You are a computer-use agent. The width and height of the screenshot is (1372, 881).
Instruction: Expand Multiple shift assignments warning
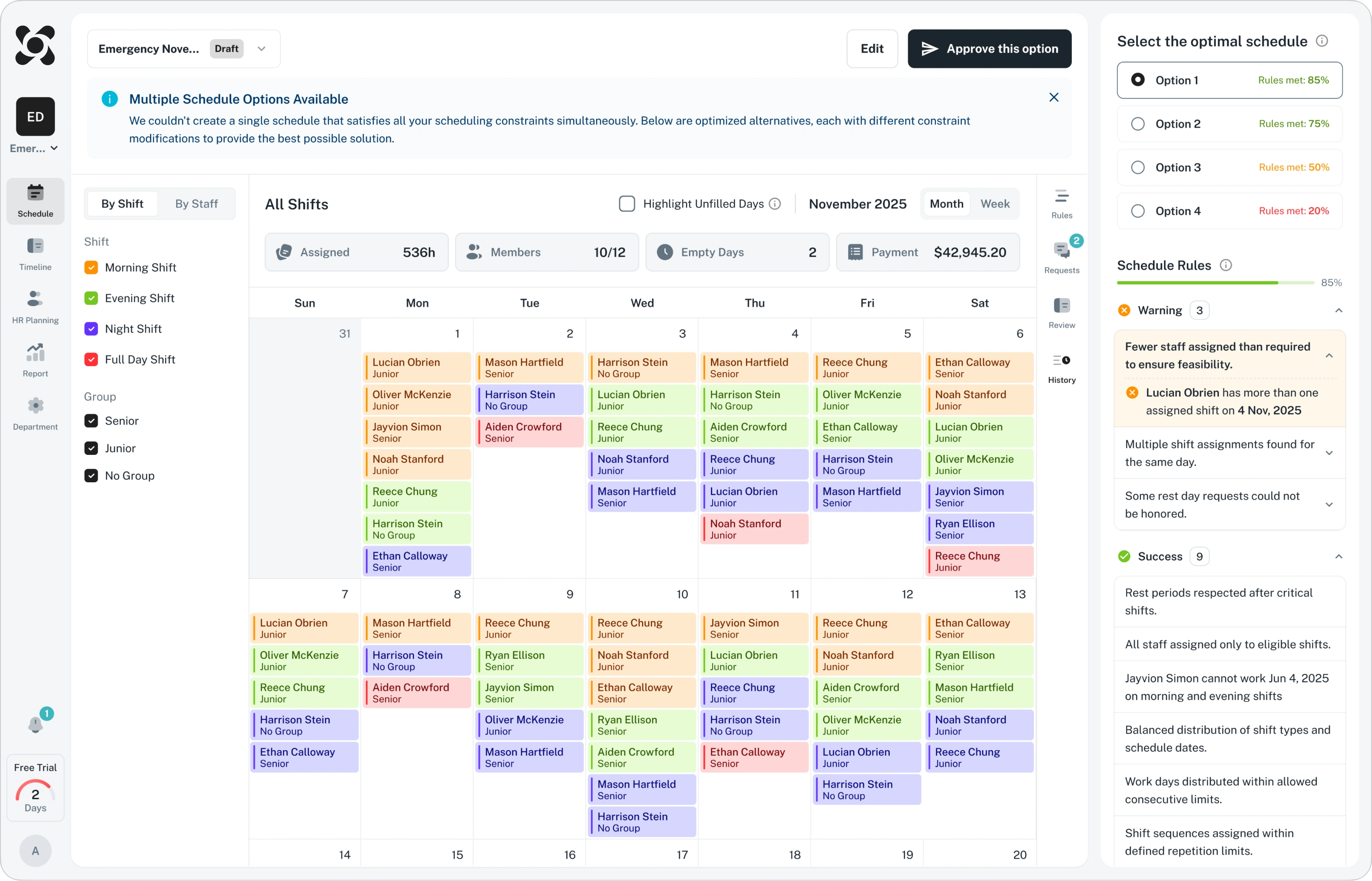(1329, 453)
